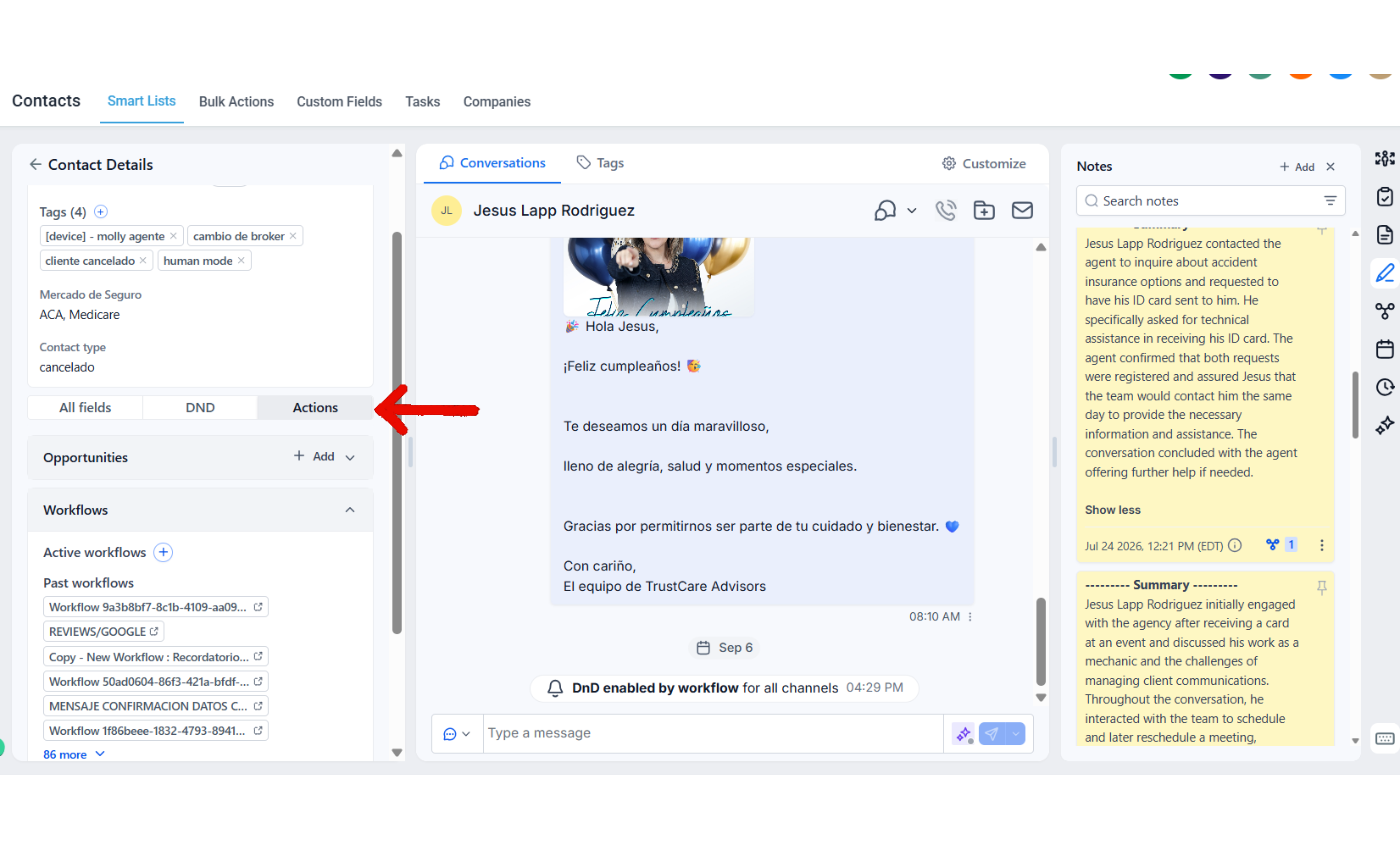Click the phone call icon
Viewport: 1400px width, 849px height.
946,211
